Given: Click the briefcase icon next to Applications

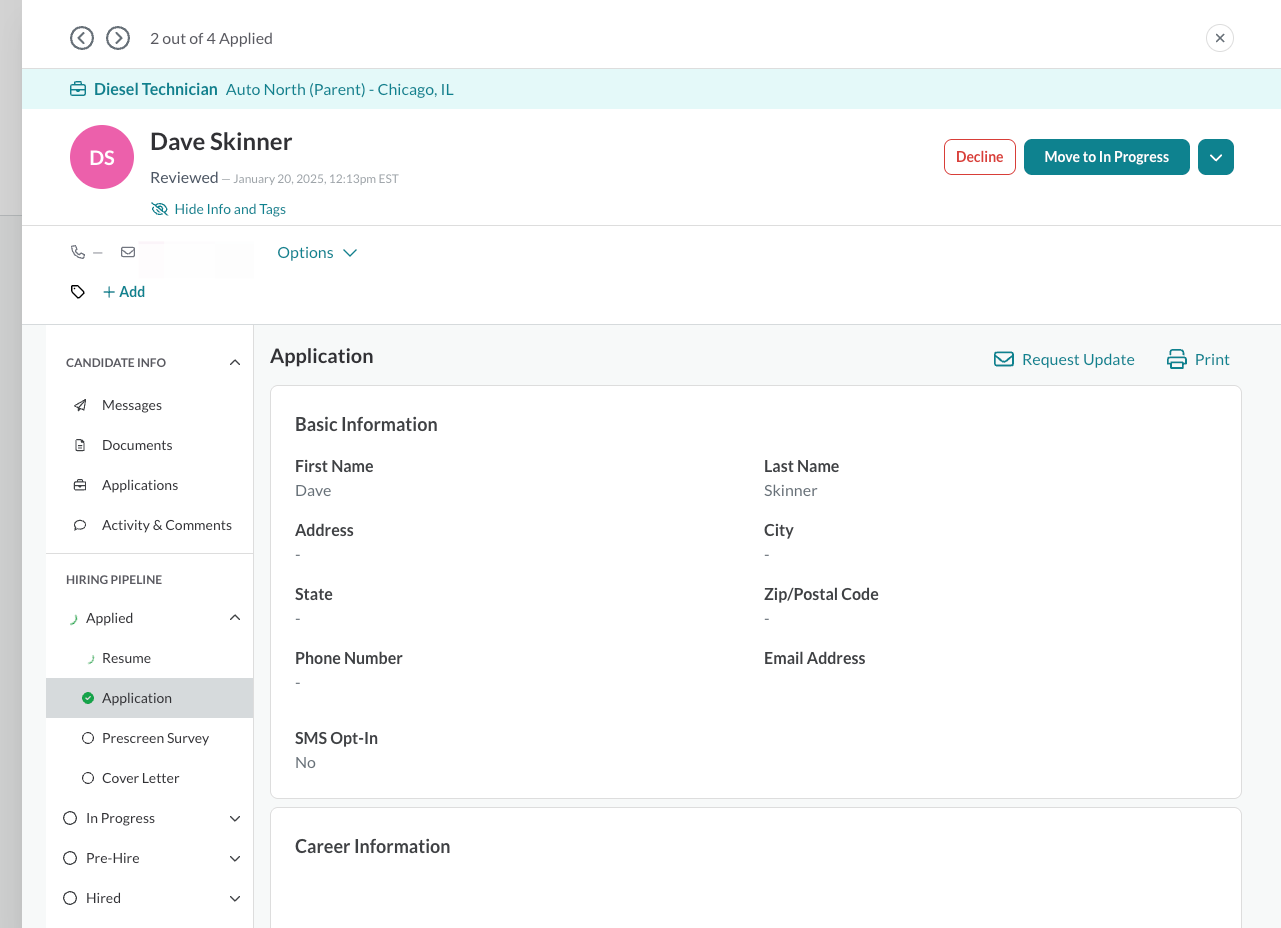Looking at the screenshot, I should pos(80,485).
